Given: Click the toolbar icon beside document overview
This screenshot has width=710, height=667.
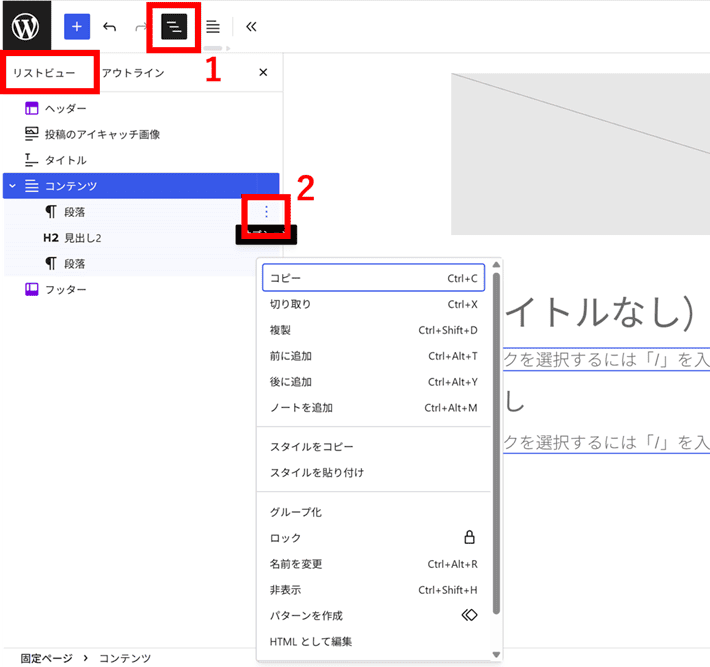Looking at the screenshot, I should tap(213, 27).
